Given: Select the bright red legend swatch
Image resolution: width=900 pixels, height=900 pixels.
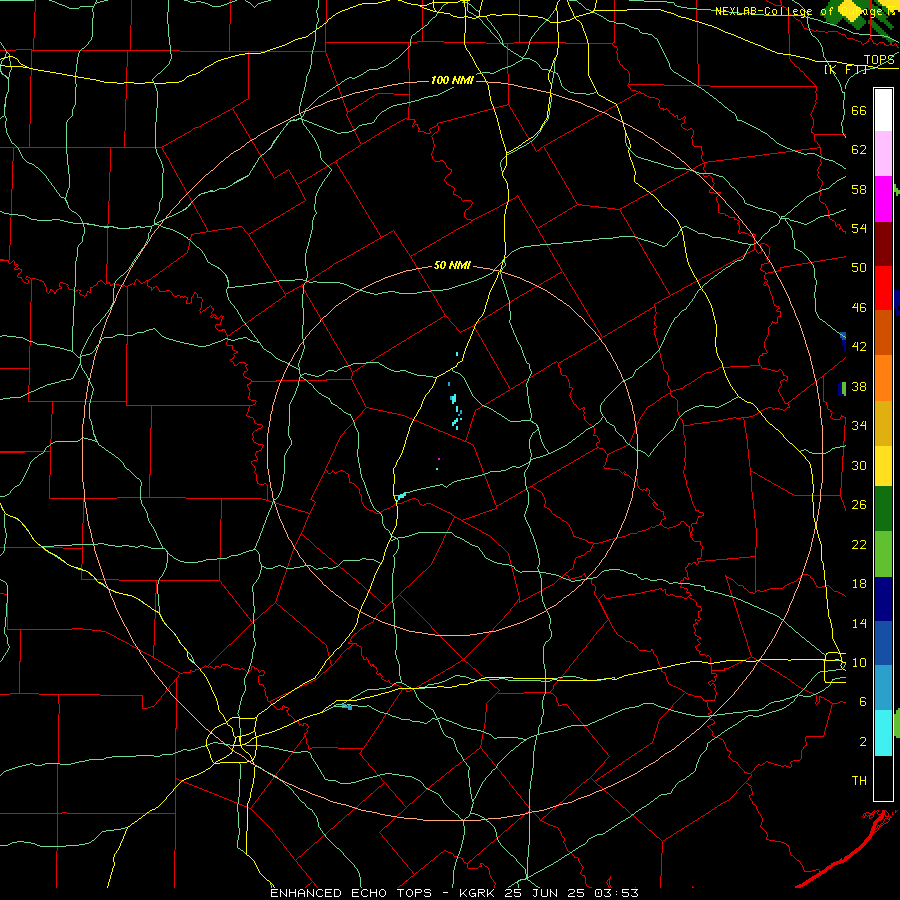Looking at the screenshot, I should [883, 288].
